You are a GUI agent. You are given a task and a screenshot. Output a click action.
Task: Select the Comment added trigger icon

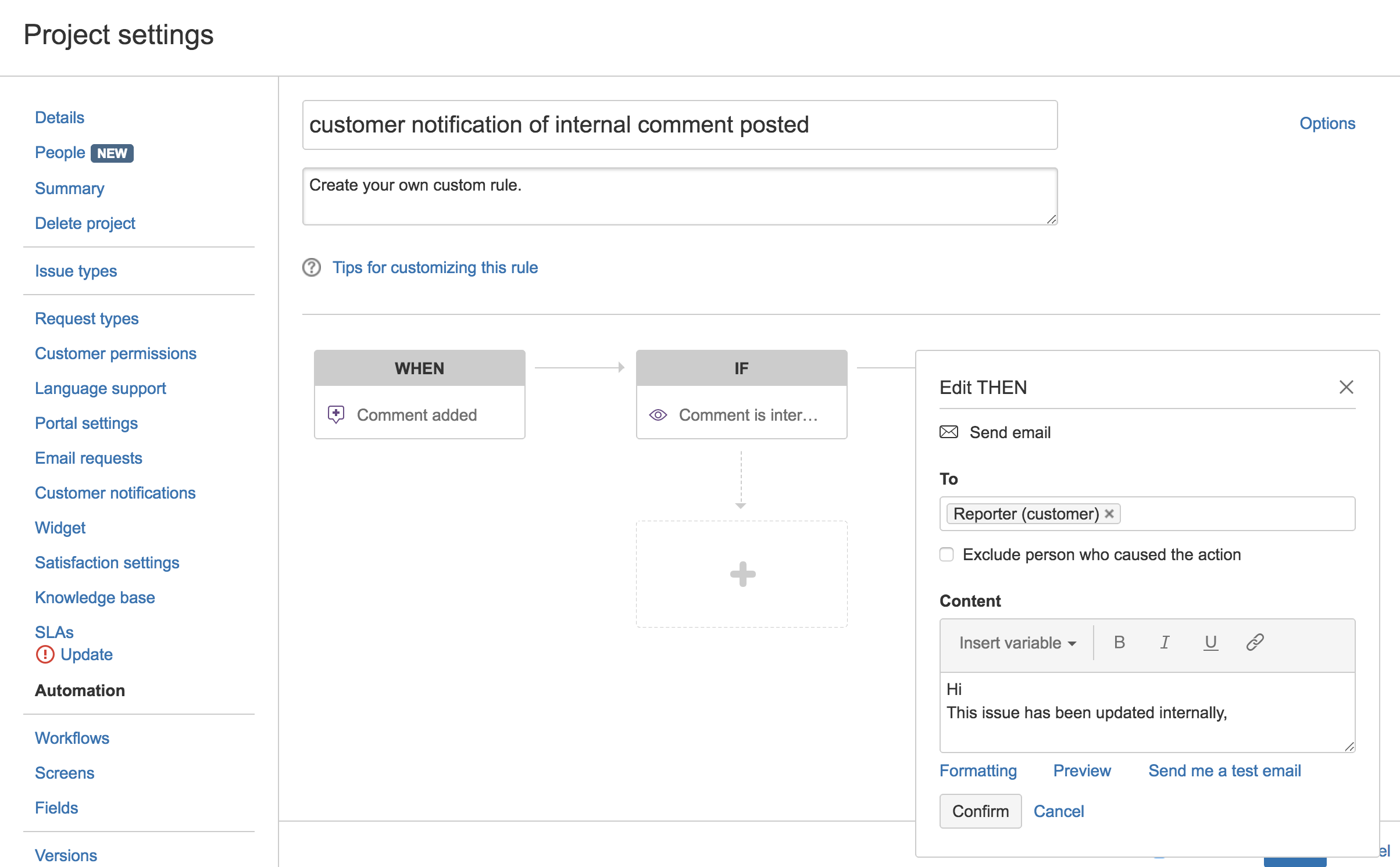tap(336, 414)
